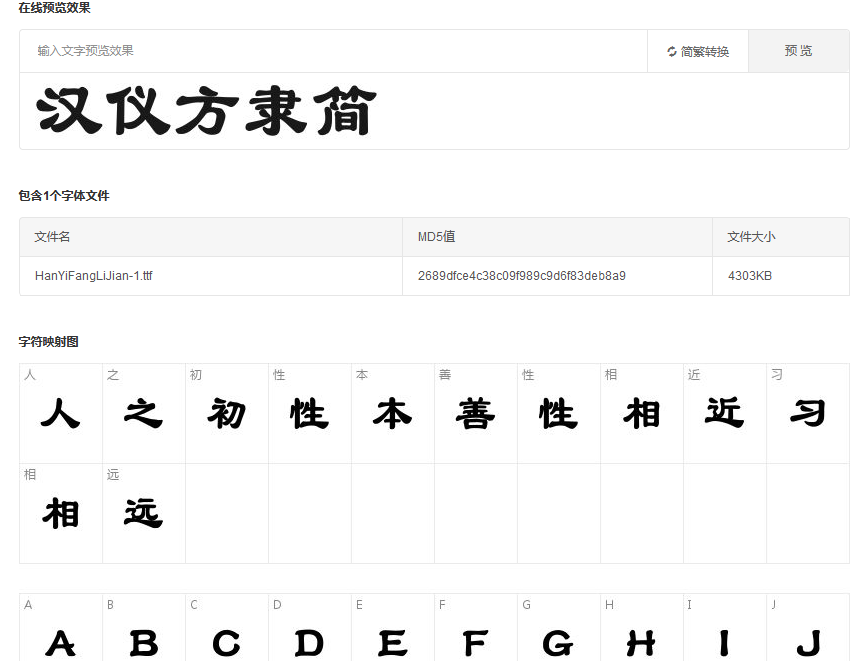Click the letter I glyph cell
The height and width of the screenshot is (661, 859).
725,628
